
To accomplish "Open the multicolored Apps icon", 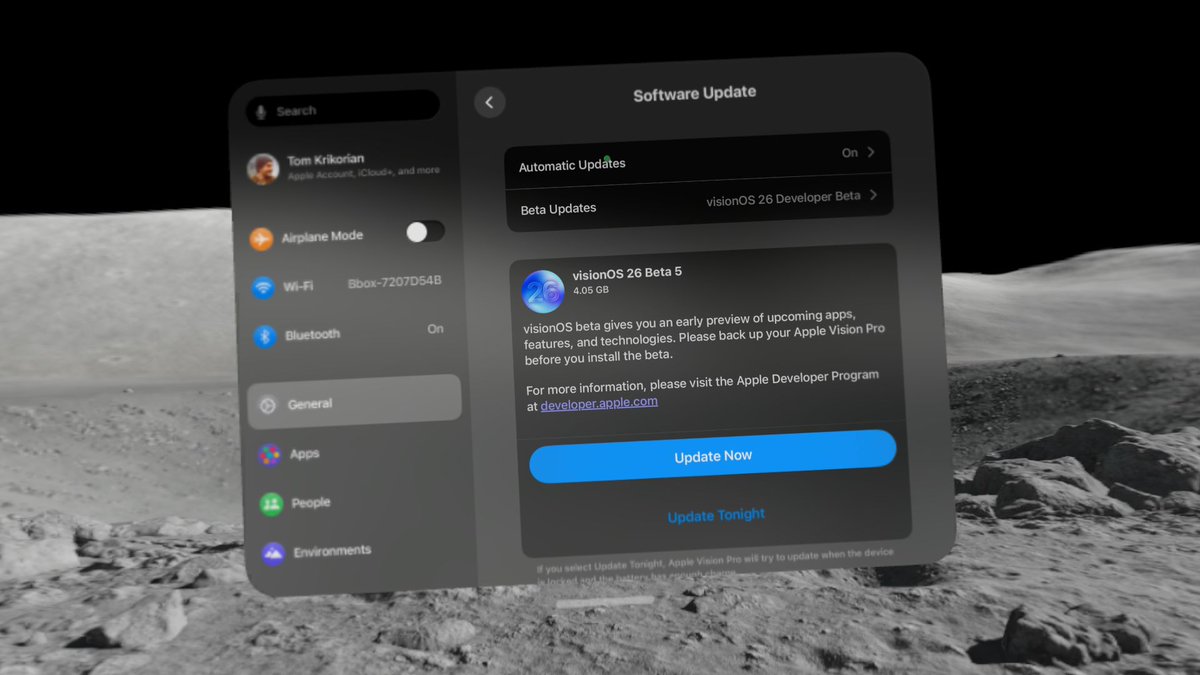I will [268, 453].
